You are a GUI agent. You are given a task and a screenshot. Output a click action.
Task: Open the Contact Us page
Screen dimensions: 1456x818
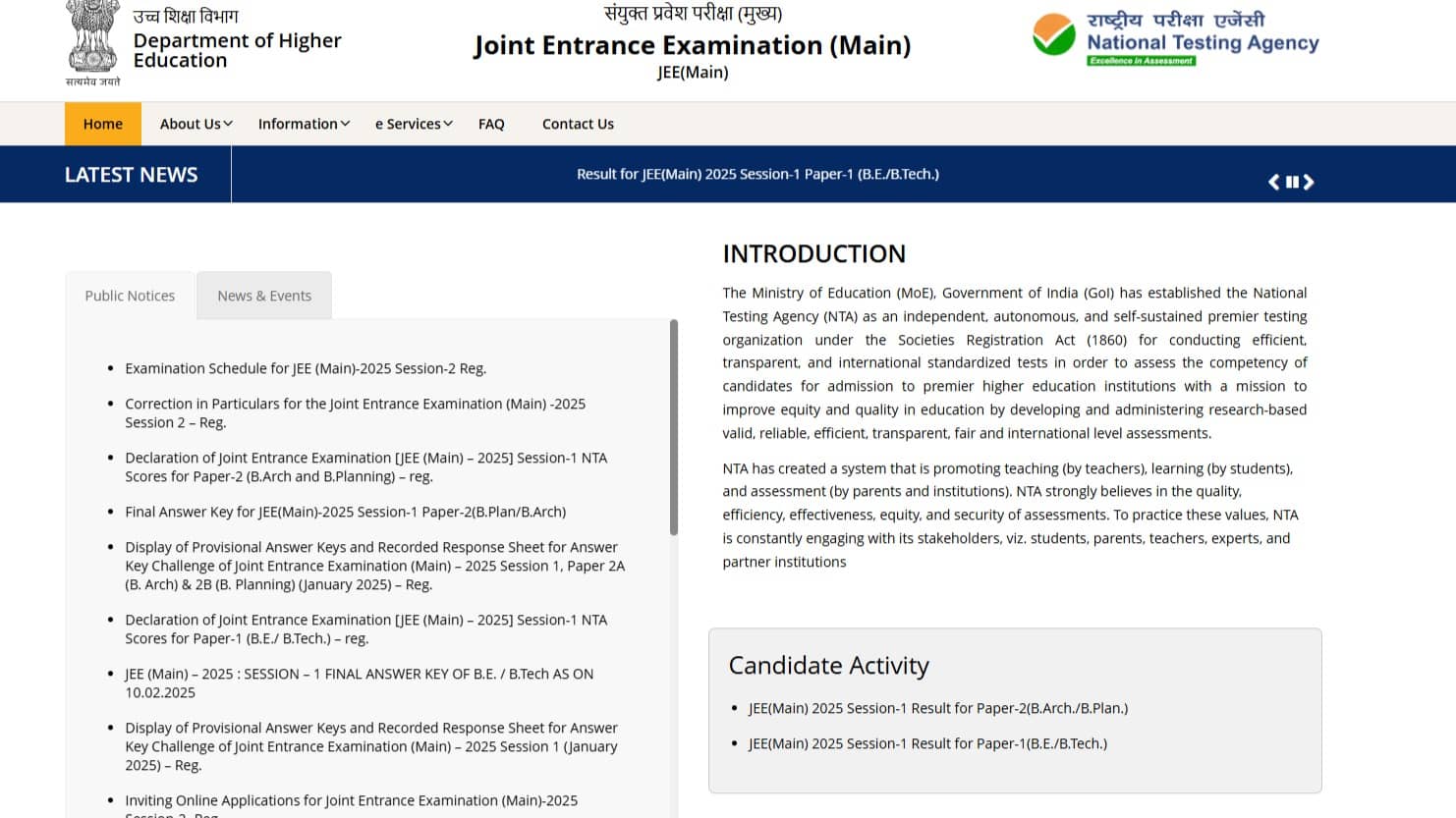[x=578, y=124]
